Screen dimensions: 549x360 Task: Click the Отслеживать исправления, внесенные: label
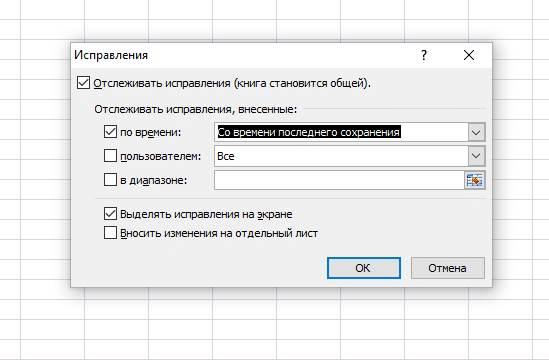195,109
